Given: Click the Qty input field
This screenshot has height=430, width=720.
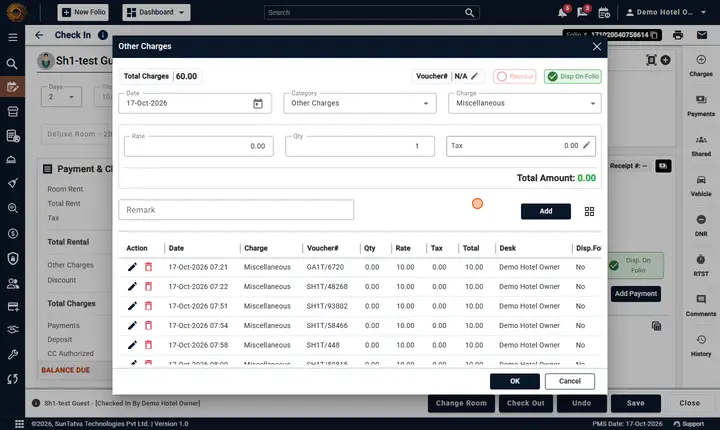Looking at the screenshot, I should point(360,146).
